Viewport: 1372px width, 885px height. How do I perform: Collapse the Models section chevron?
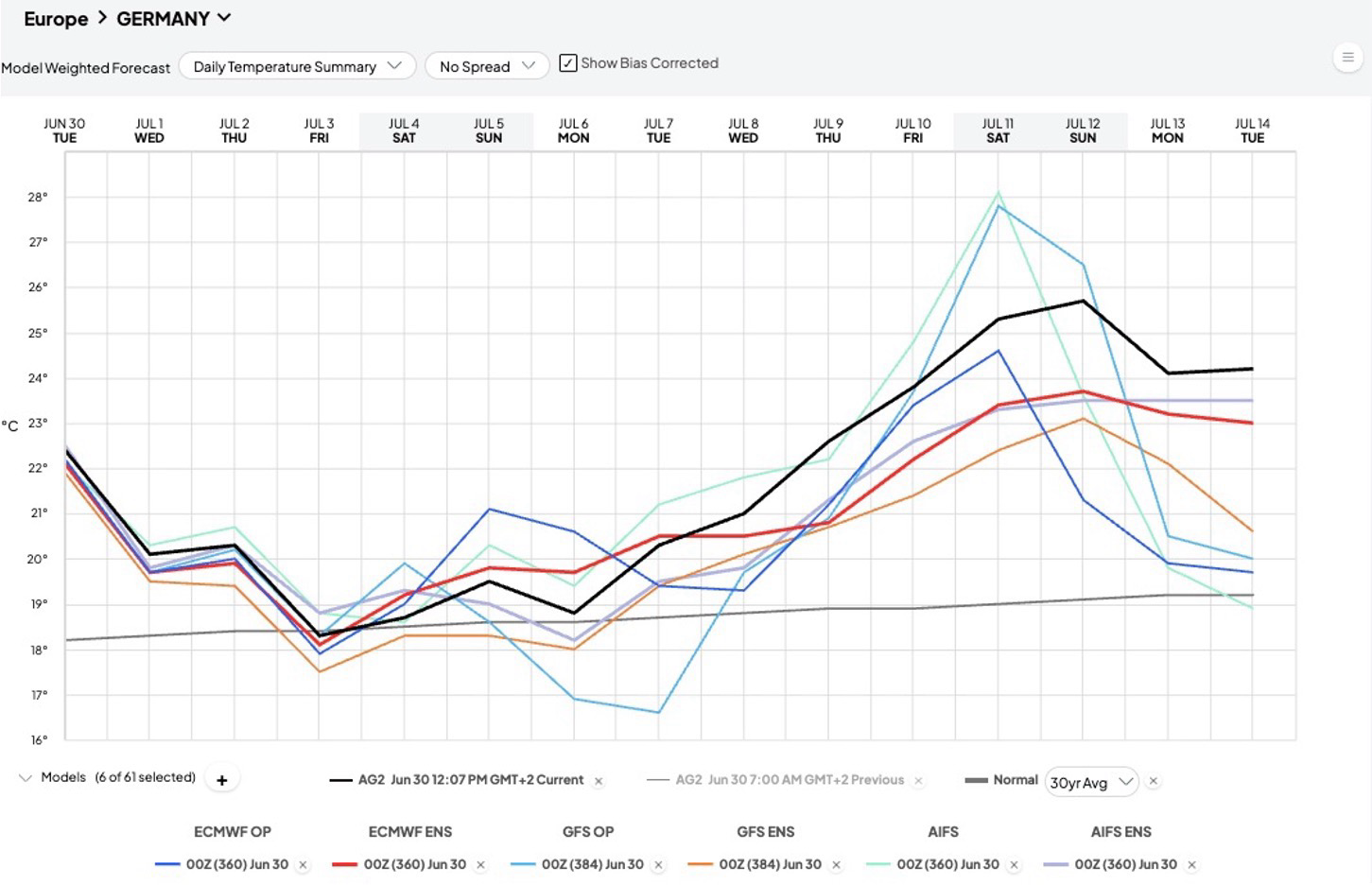click(x=26, y=778)
